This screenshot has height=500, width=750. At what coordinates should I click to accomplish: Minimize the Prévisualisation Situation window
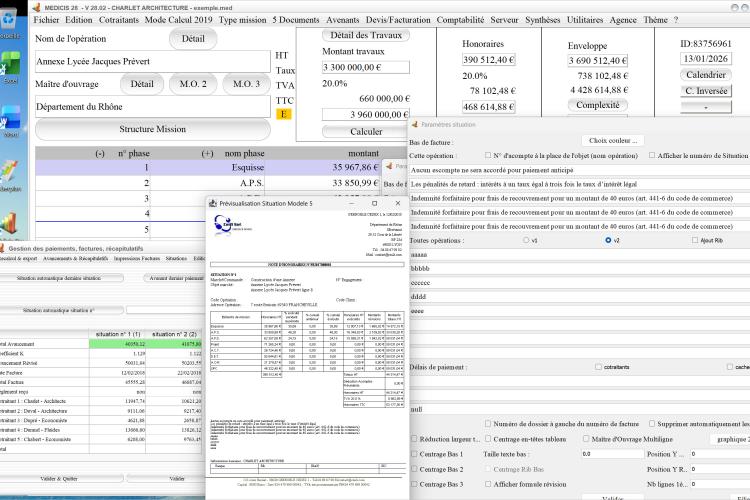point(352,203)
